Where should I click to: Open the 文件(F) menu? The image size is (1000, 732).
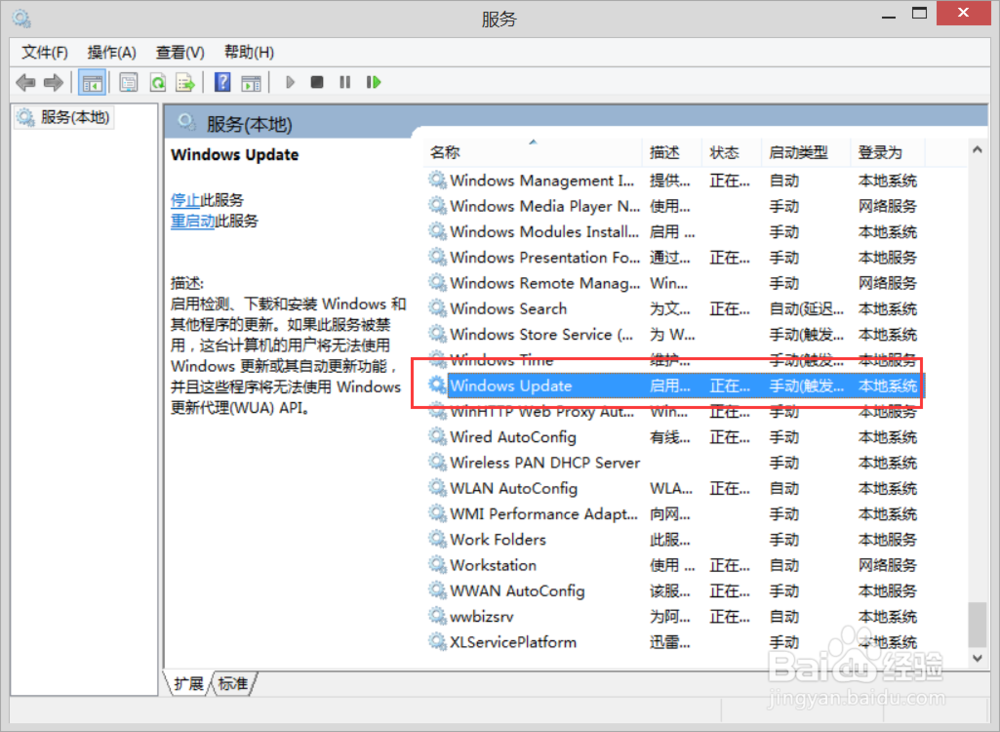coord(45,52)
